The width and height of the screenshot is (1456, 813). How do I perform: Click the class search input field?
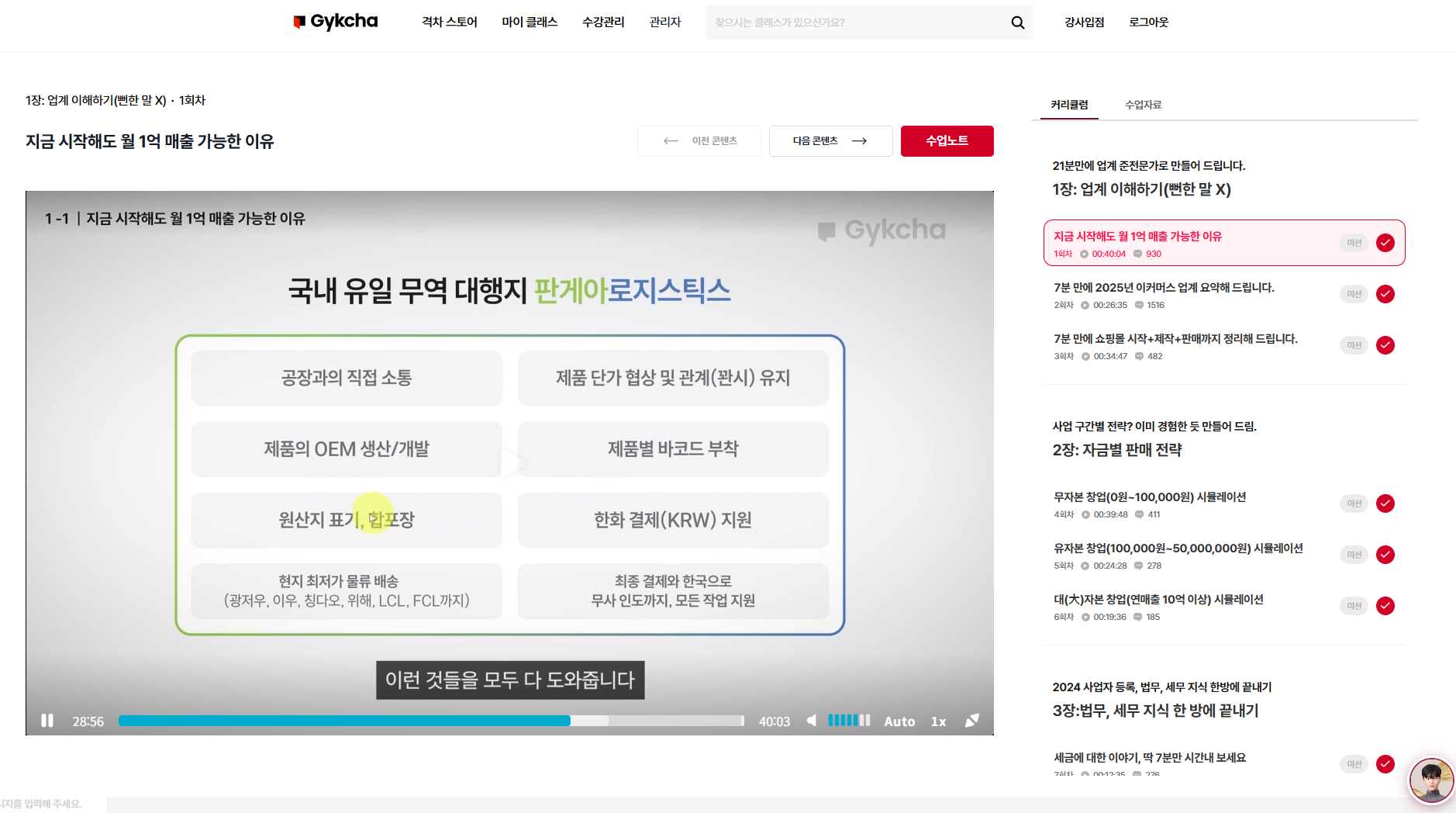853,22
